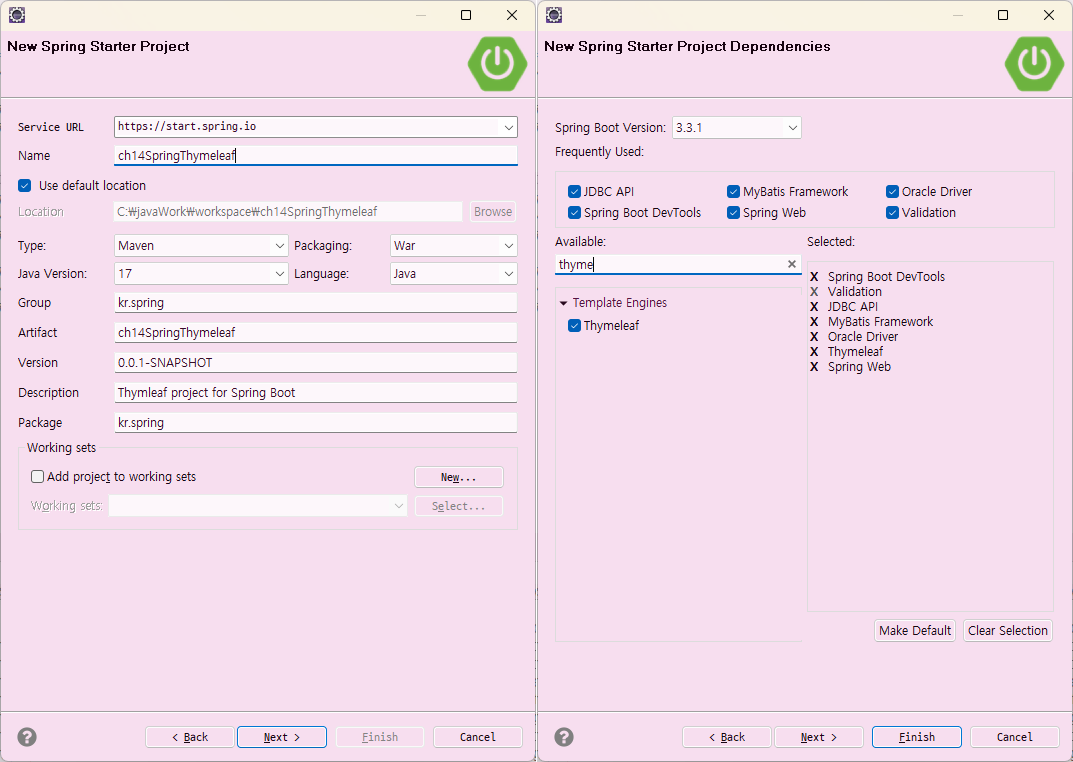Remove MyBatis Framework via its X in Selected
1073x762 pixels.
814,321
